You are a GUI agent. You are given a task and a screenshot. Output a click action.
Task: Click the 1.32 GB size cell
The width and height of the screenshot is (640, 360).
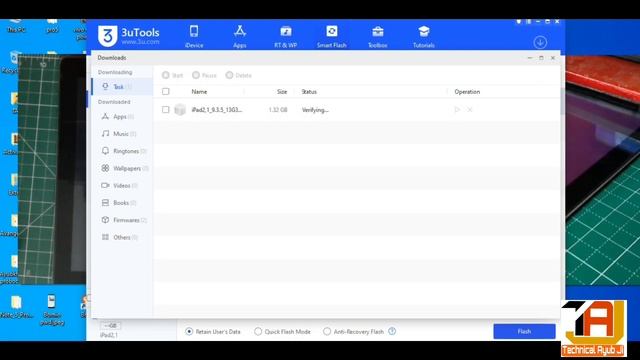[x=278, y=110]
